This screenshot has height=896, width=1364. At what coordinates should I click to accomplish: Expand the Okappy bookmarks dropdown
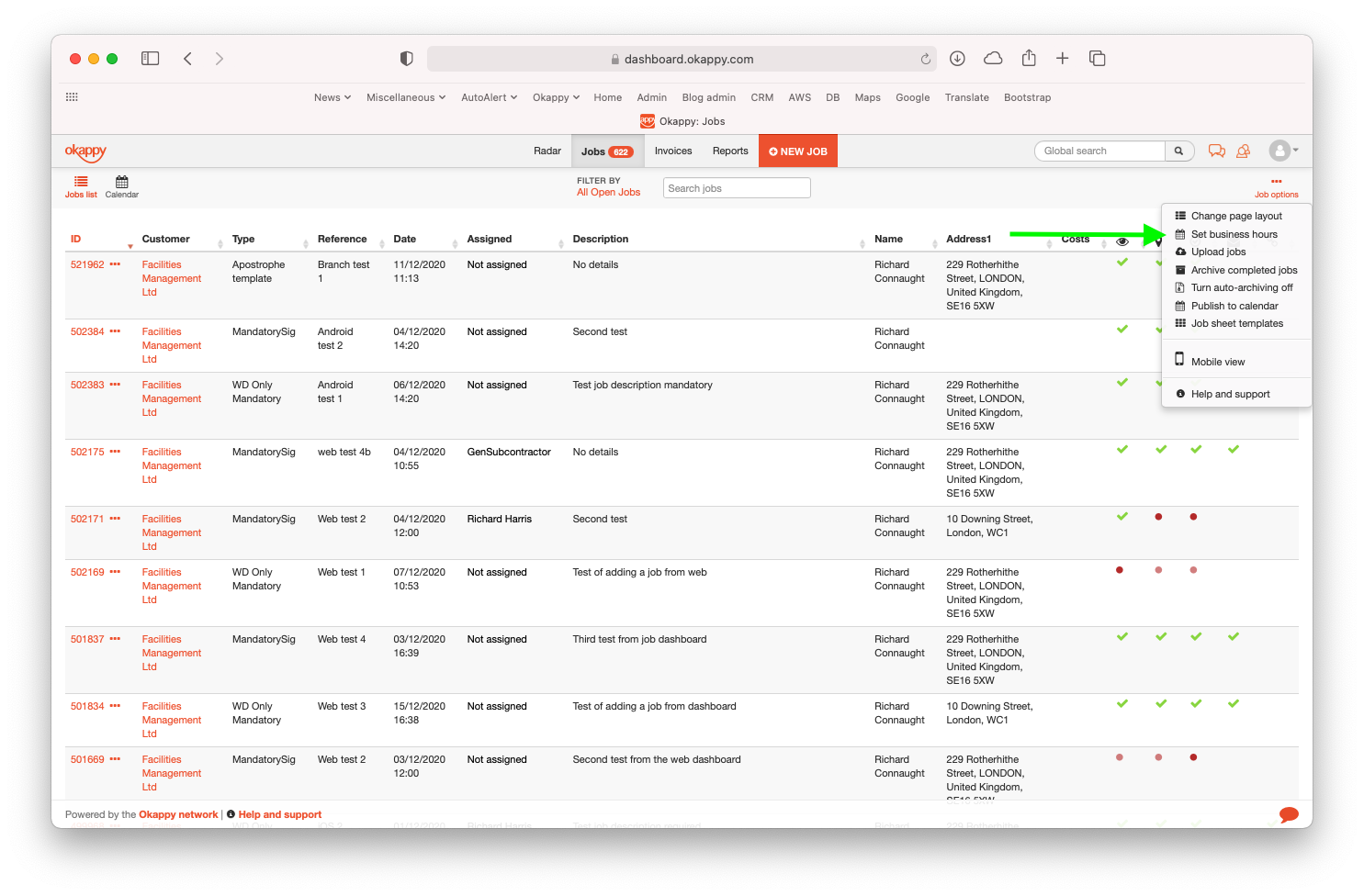pos(556,97)
